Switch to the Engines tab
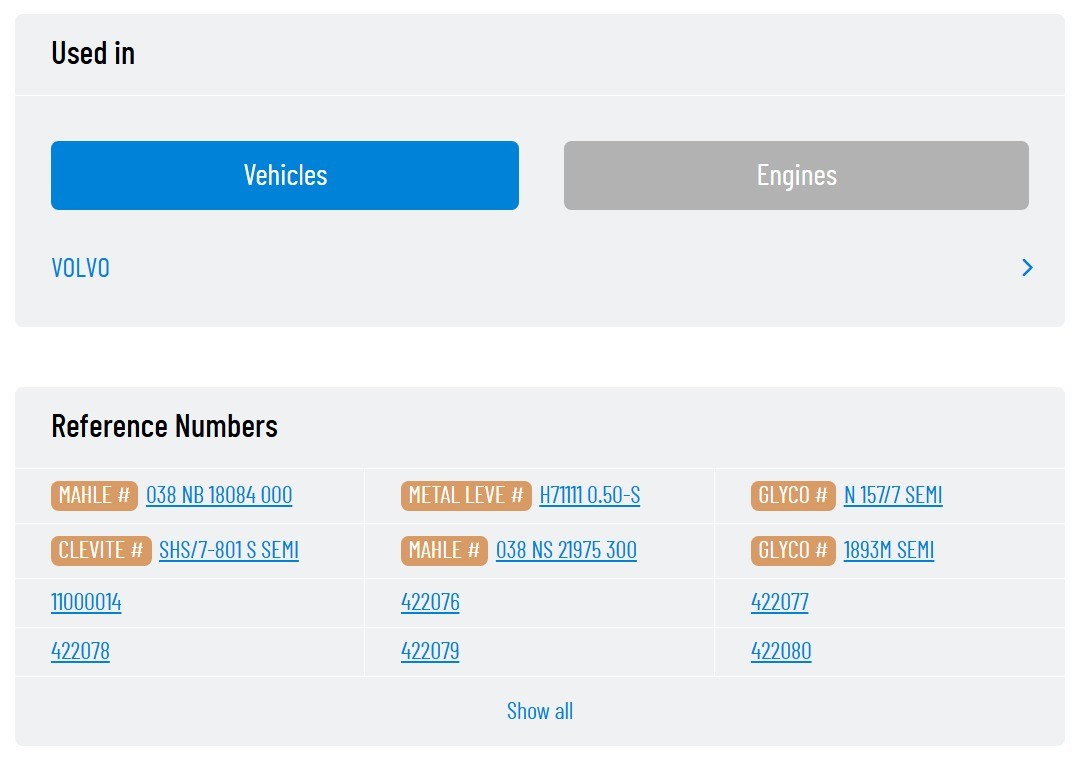The height and width of the screenshot is (768, 1075). [x=795, y=175]
